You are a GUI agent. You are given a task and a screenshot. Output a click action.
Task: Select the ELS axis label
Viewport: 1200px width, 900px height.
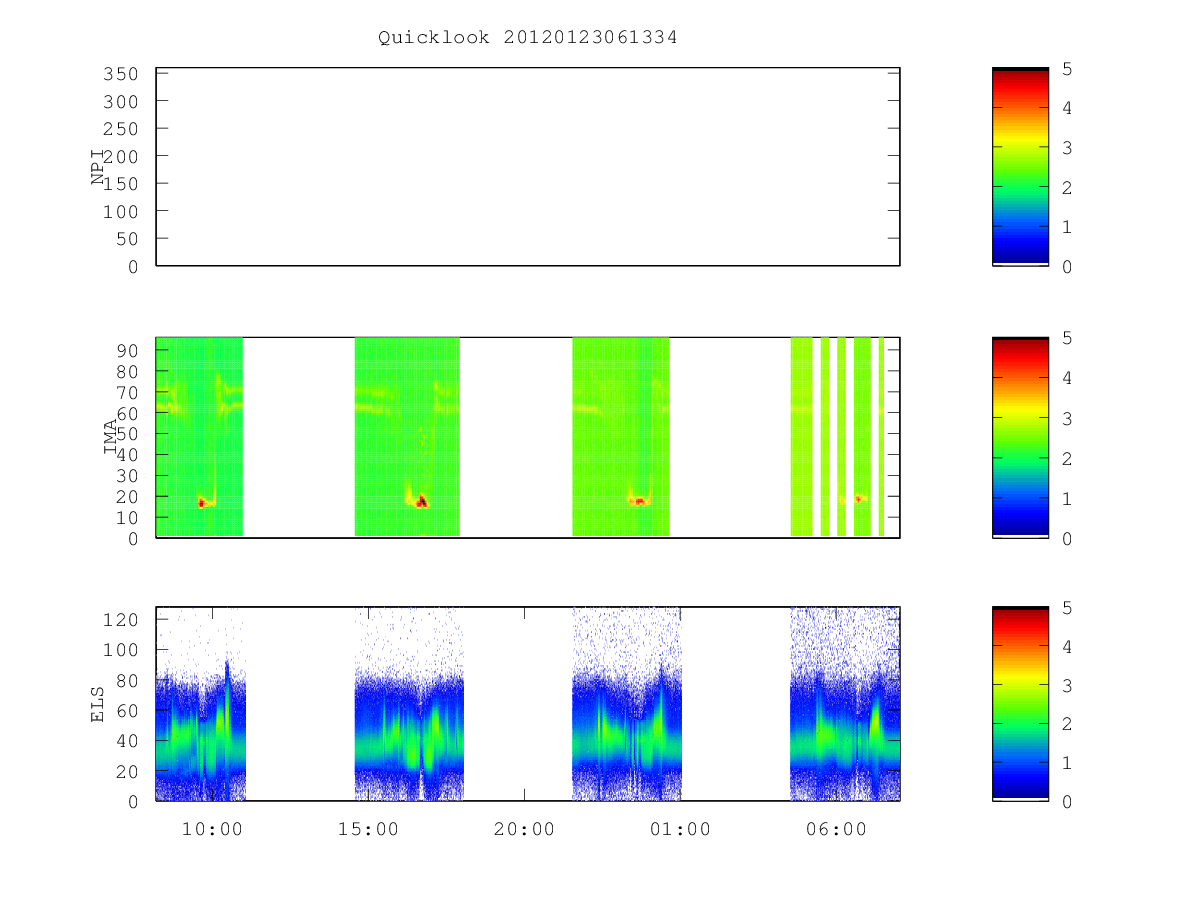(98, 704)
